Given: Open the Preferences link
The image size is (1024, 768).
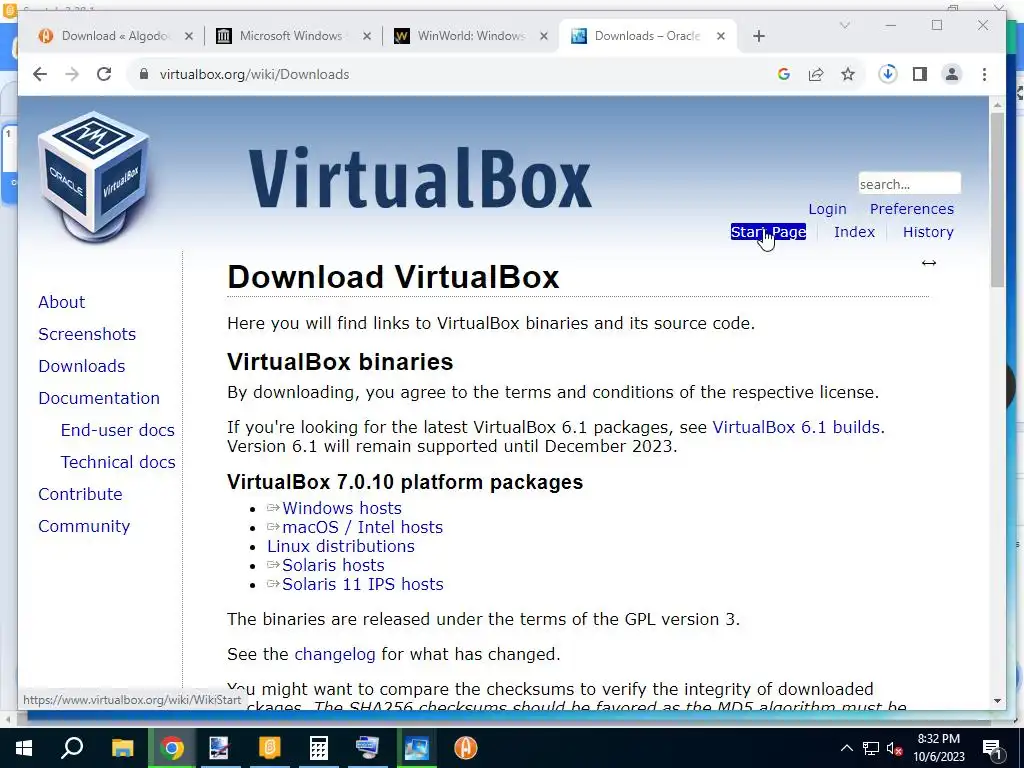Looking at the screenshot, I should (912, 209).
